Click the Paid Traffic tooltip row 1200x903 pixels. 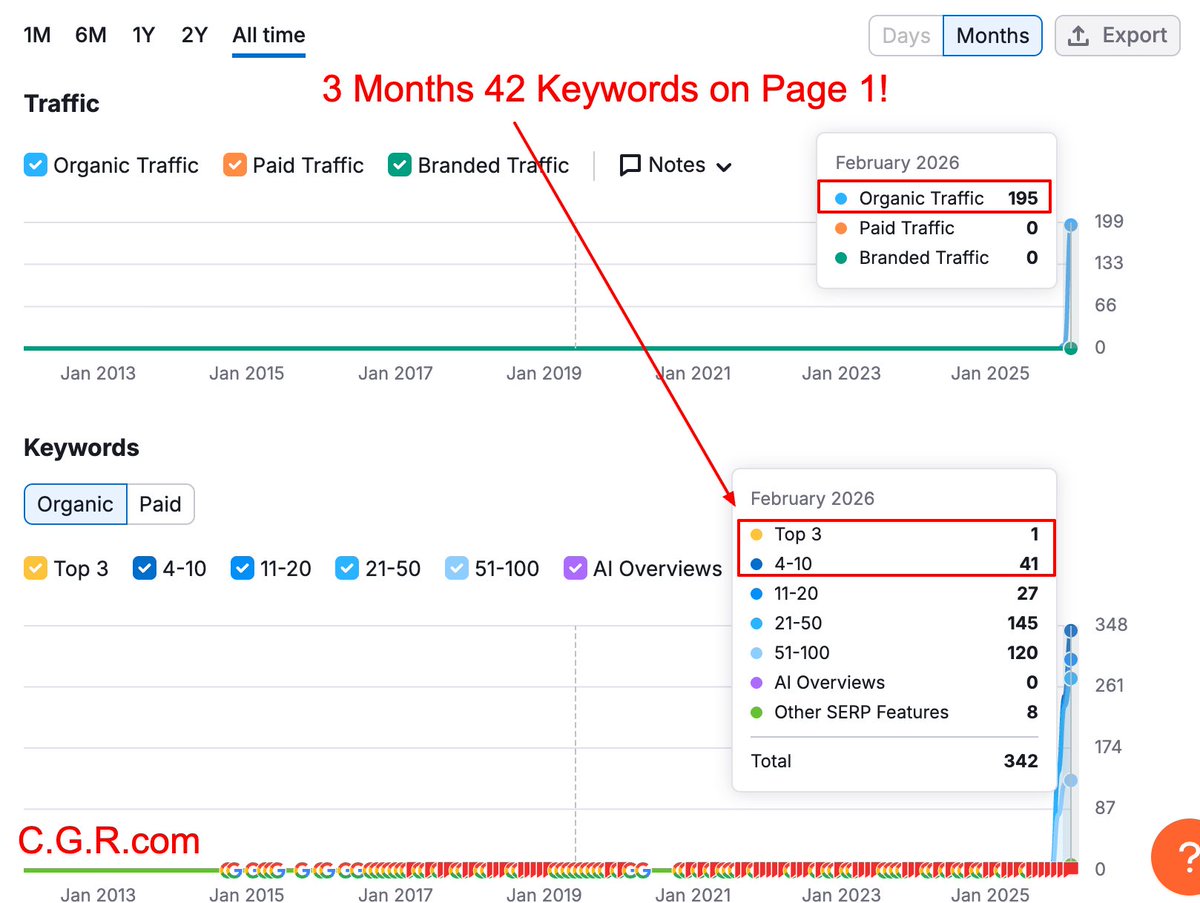tap(937, 228)
